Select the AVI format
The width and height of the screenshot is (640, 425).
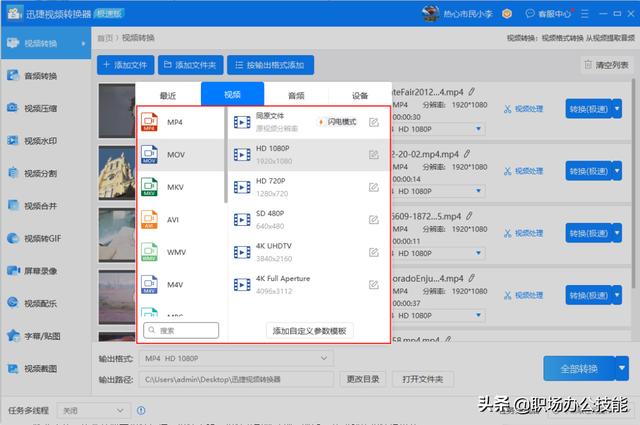coord(181,220)
